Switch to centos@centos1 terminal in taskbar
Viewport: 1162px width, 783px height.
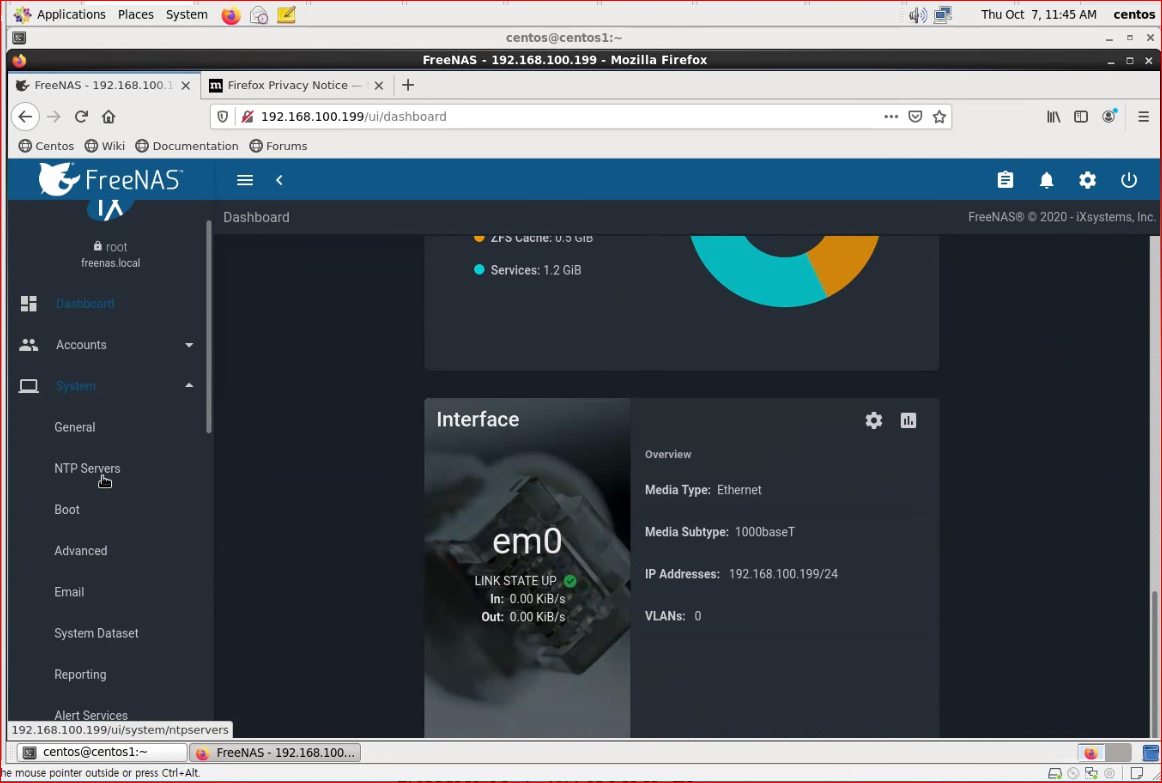[x=102, y=753]
